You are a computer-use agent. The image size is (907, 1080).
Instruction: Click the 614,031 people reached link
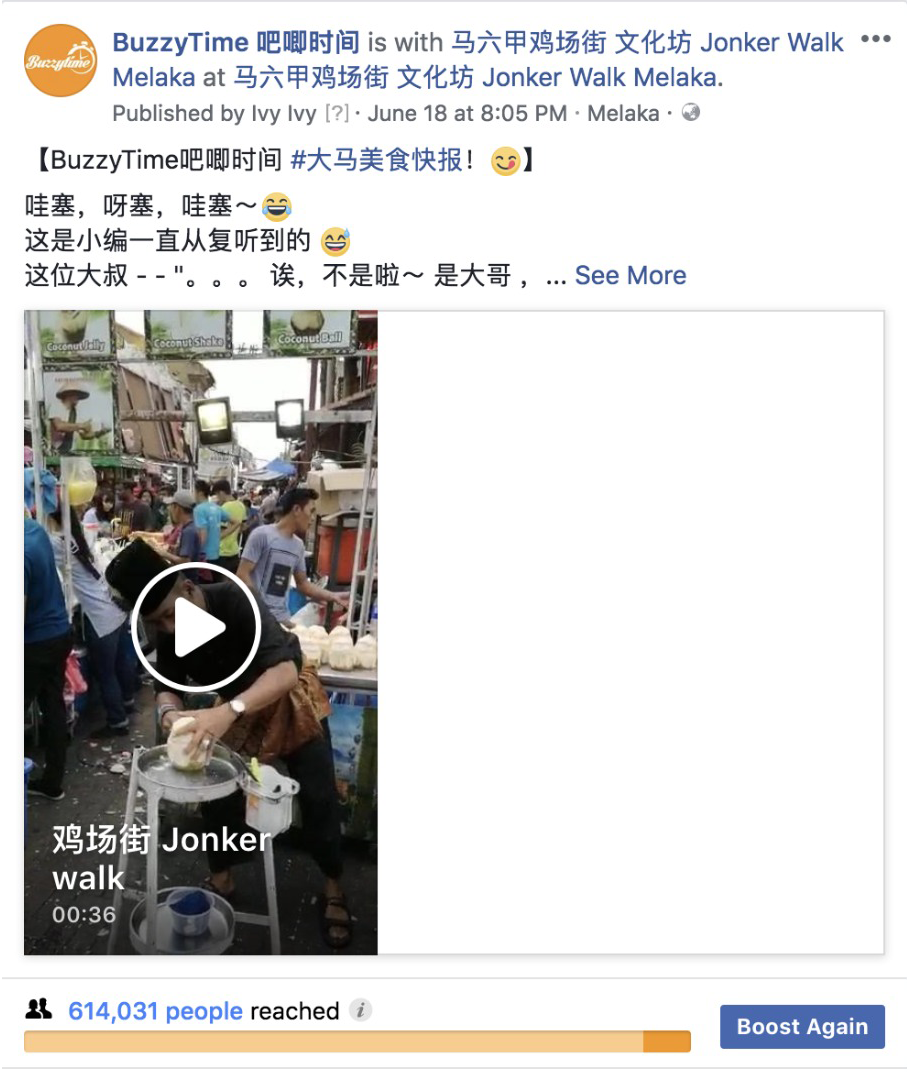point(155,1010)
